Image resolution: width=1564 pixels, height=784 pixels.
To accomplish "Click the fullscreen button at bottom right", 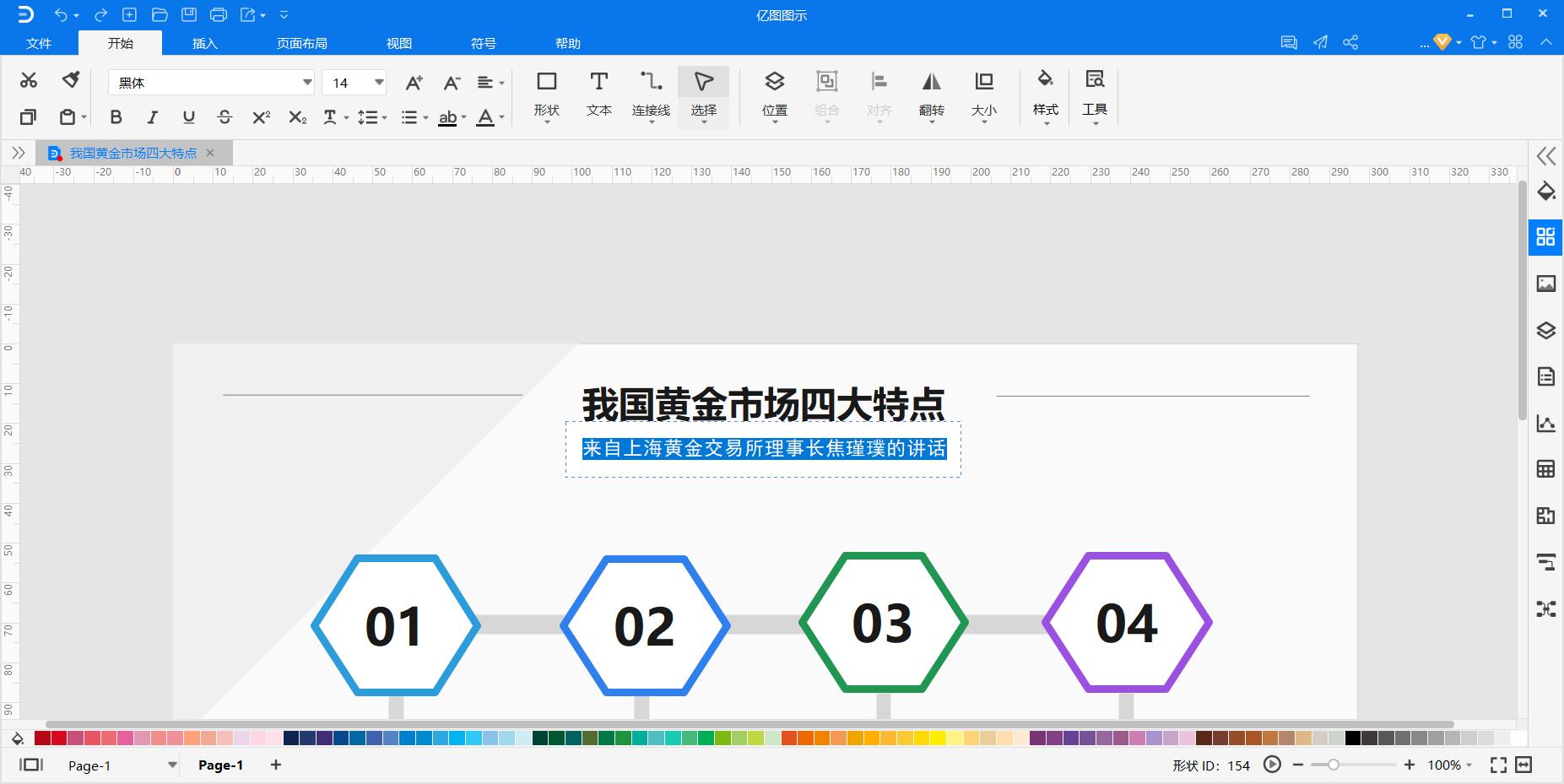I will click(1498, 765).
